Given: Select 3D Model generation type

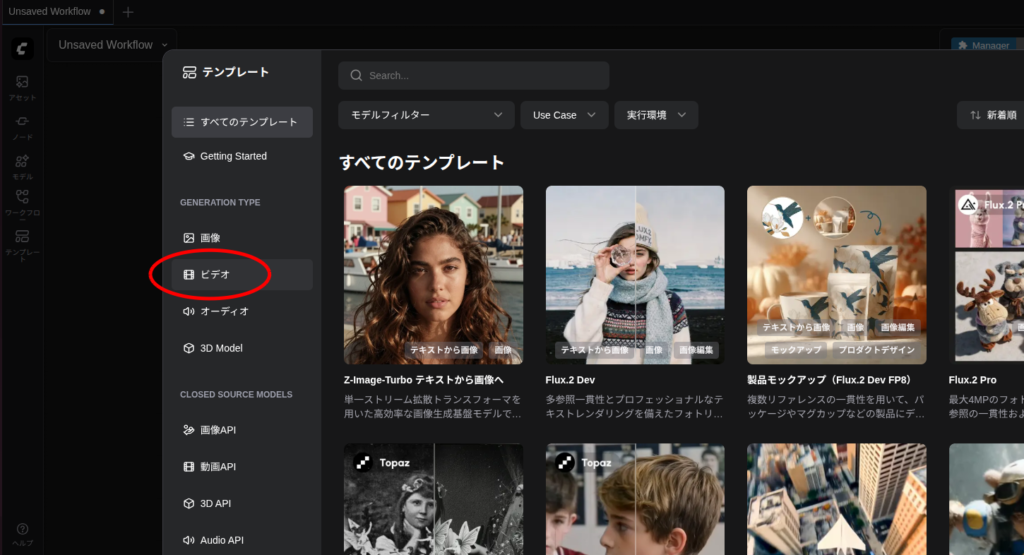Looking at the screenshot, I should pos(242,348).
